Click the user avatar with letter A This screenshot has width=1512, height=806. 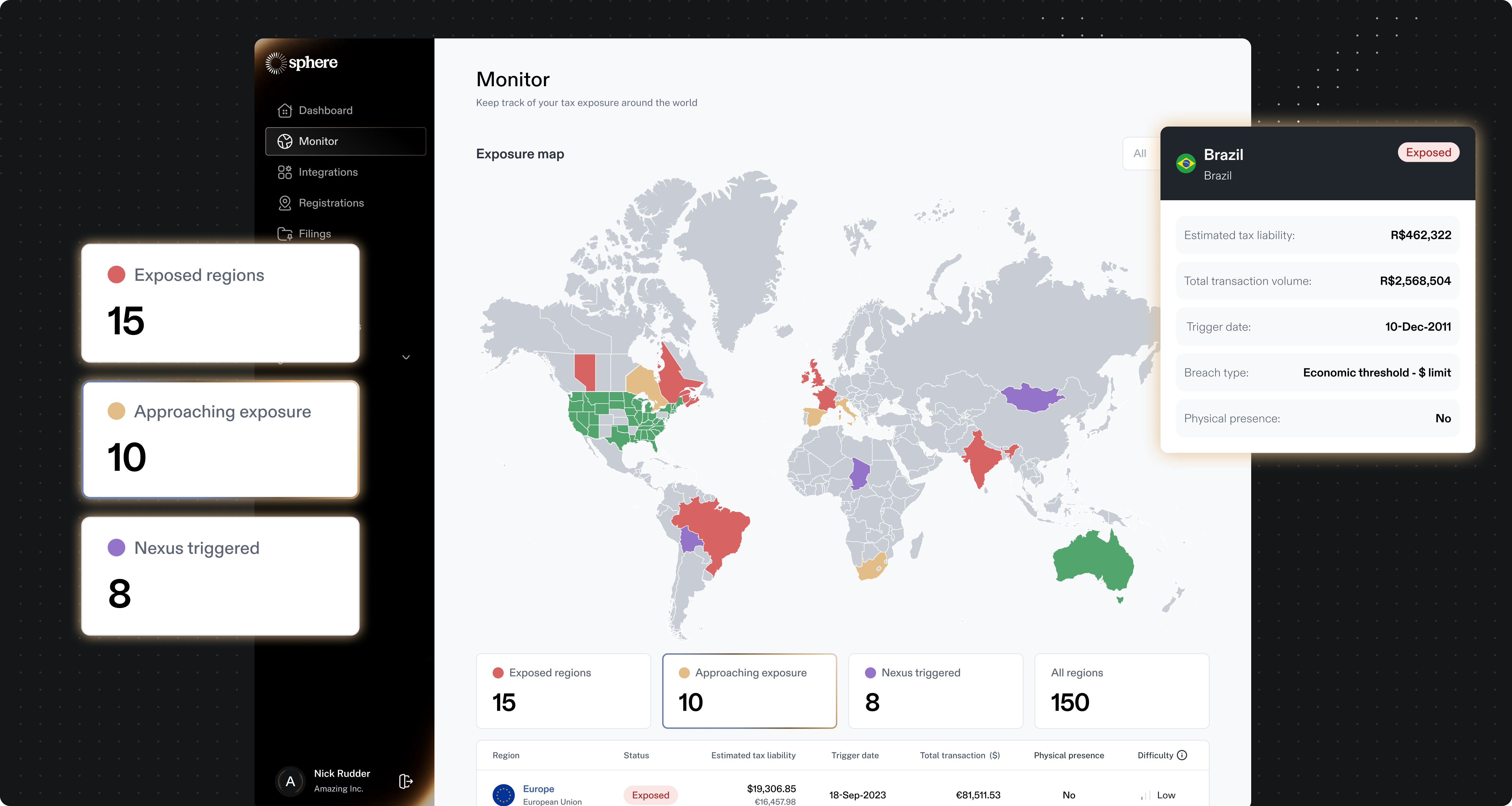coord(290,781)
